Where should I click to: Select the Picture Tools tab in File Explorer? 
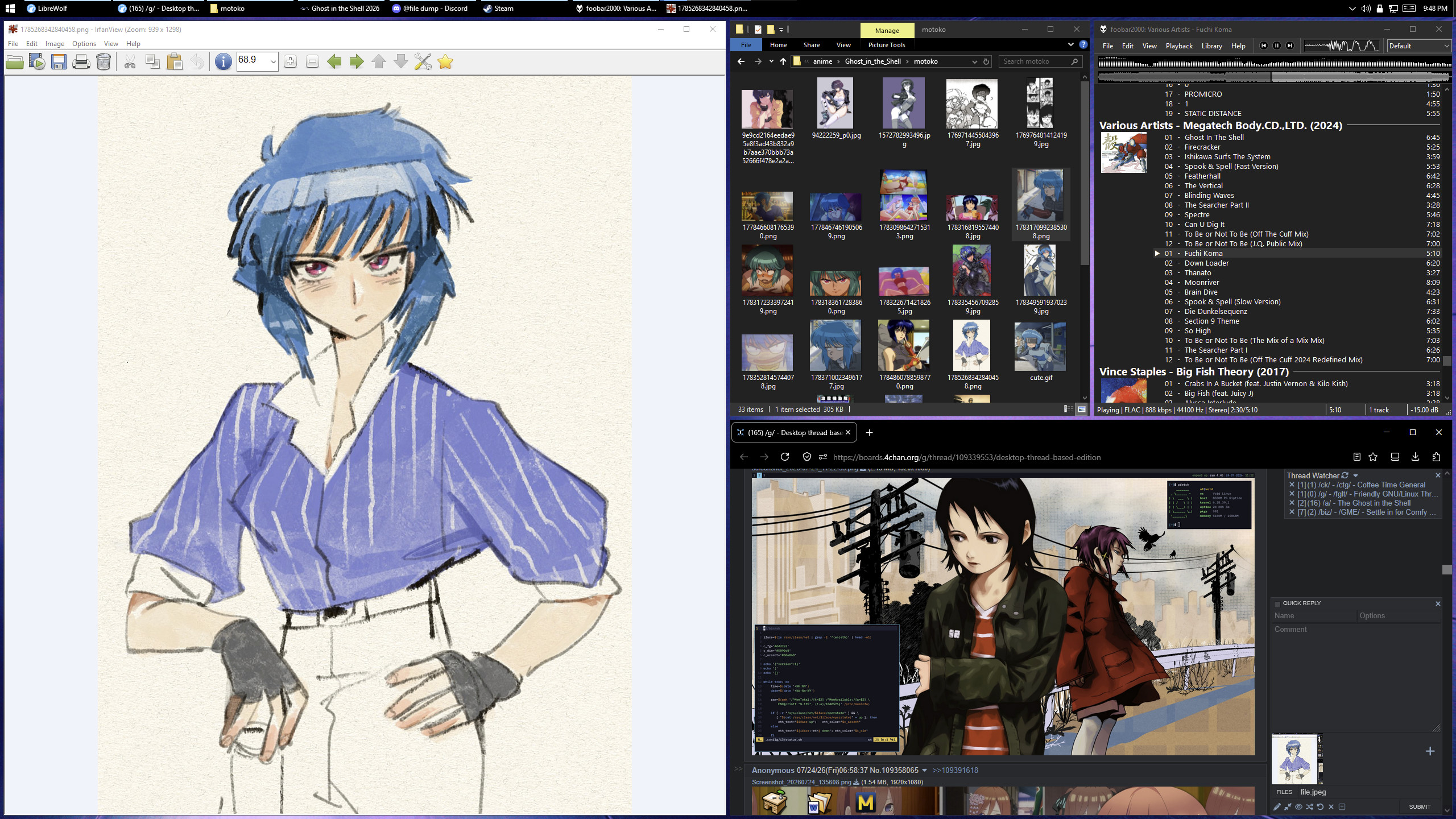[887, 45]
